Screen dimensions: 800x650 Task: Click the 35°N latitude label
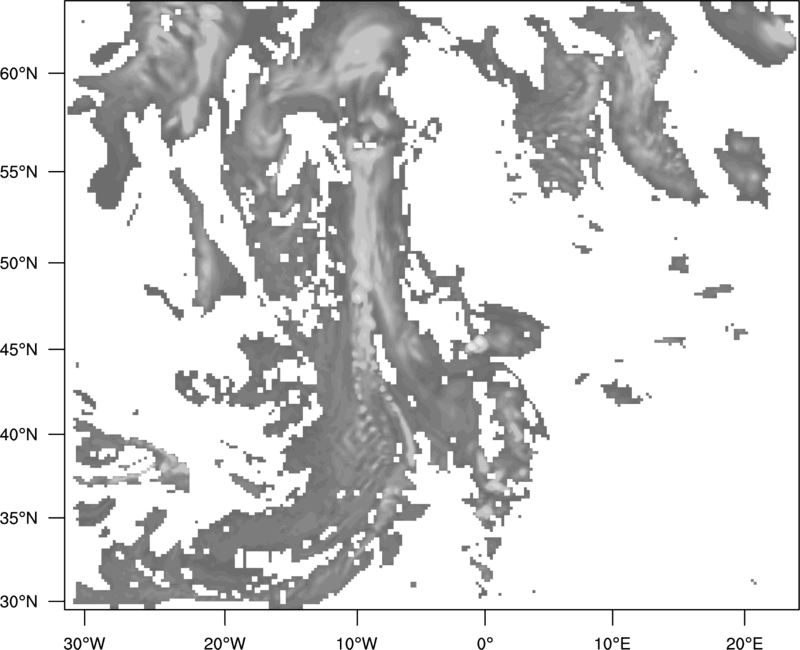tap(19, 518)
